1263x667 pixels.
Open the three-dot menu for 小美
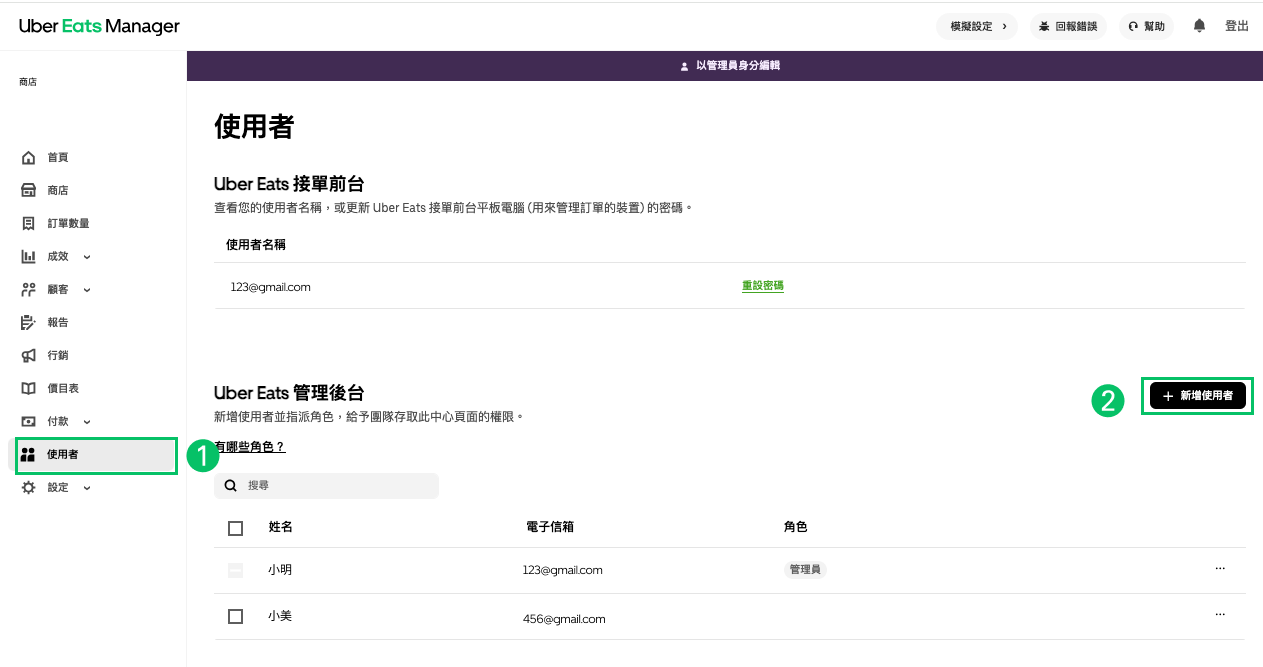click(x=1219, y=614)
